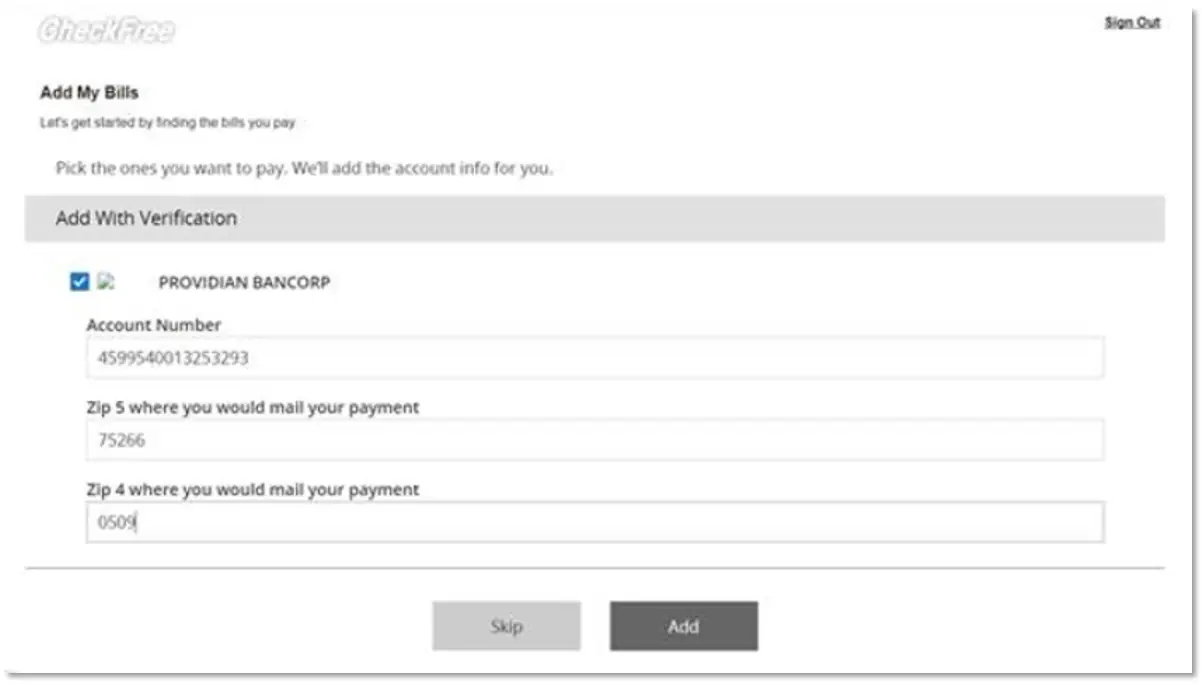Click the Zip 5 mailing label text
The height and width of the screenshot is (685, 1202).
tap(252, 408)
